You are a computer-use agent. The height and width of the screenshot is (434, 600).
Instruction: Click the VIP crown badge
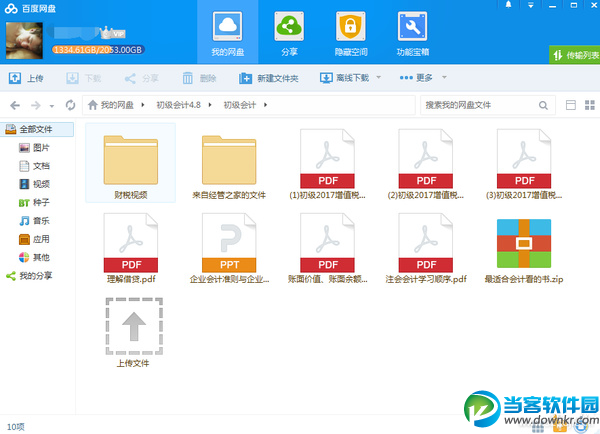tap(112, 33)
